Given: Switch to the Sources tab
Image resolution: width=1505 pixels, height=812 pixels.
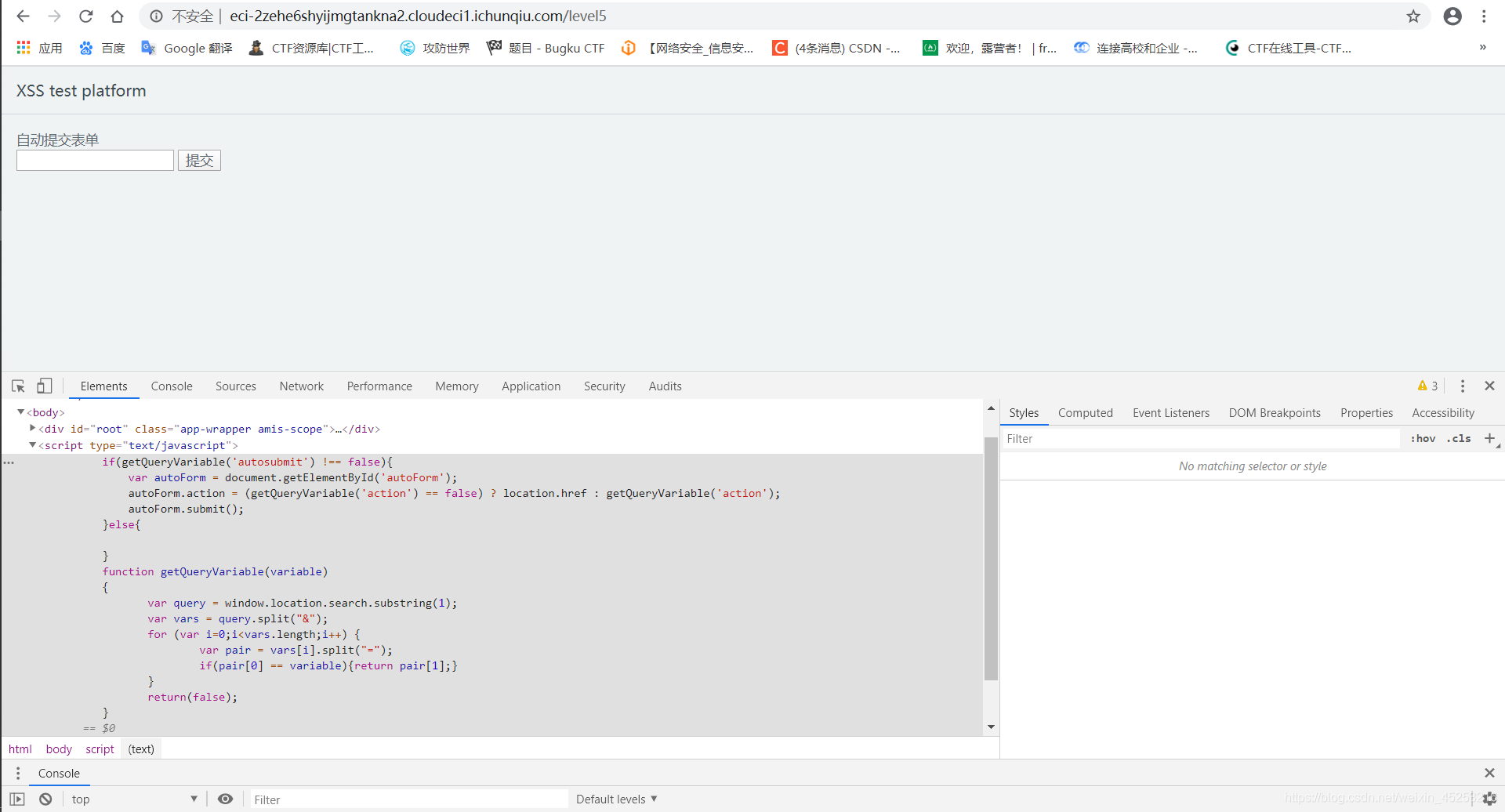Looking at the screenshot, I should pyautogui.click(x=236, y=386).
